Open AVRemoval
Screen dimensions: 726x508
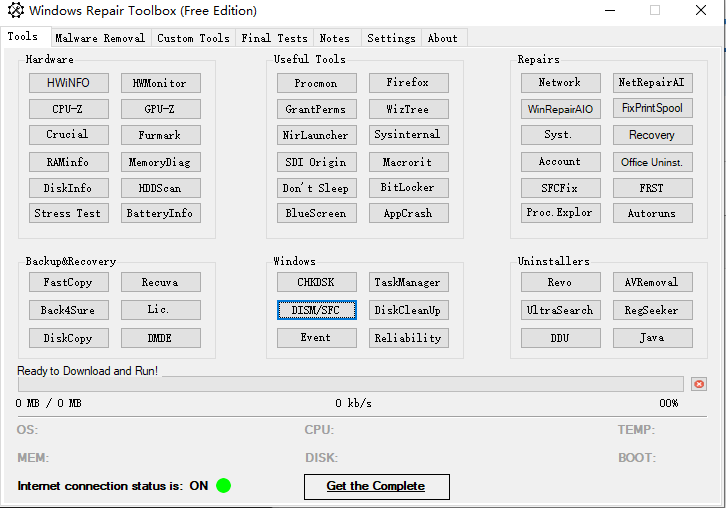[653, 282]
